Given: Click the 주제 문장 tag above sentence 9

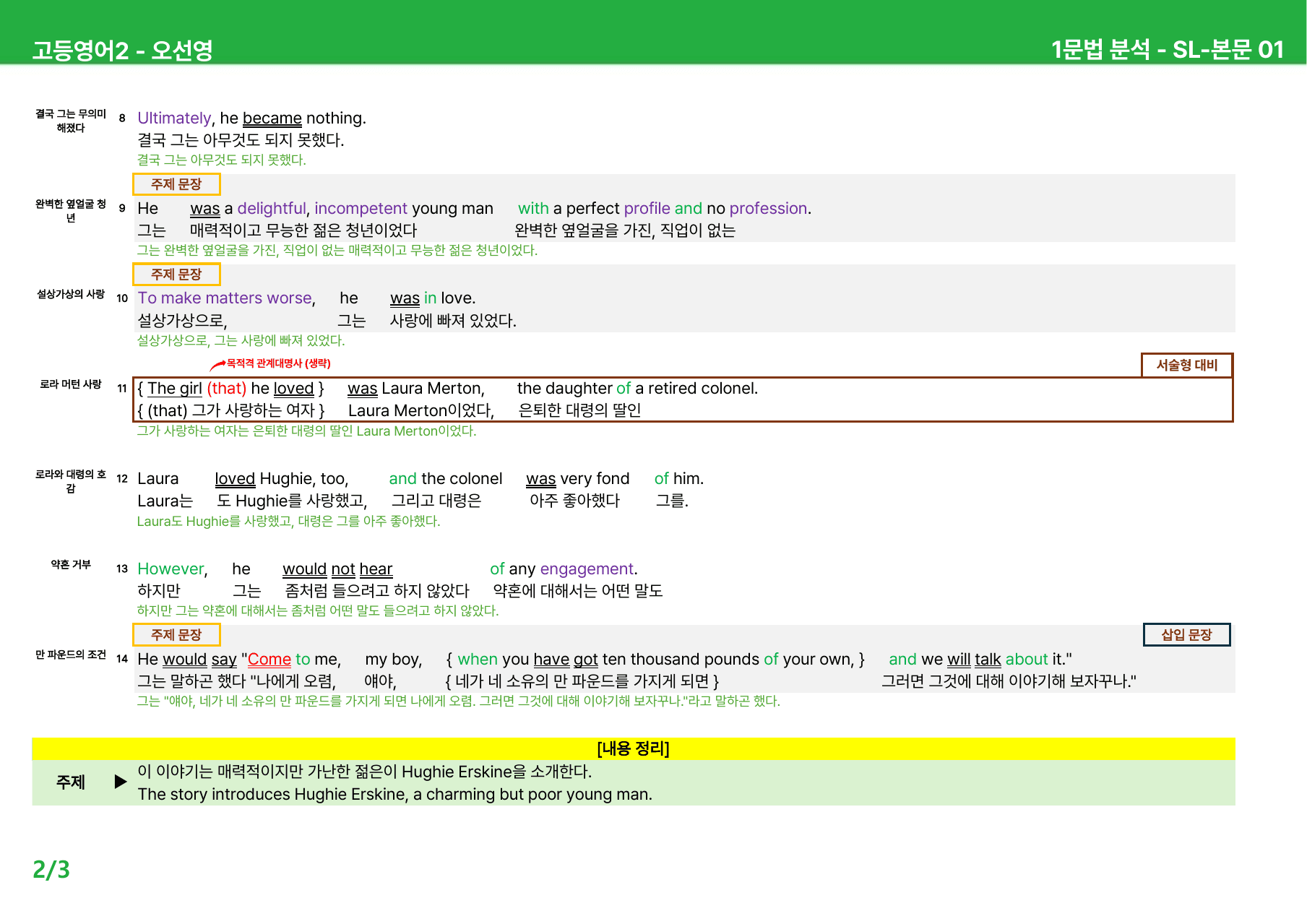Looking at the screenshot, I should (176, 184).
